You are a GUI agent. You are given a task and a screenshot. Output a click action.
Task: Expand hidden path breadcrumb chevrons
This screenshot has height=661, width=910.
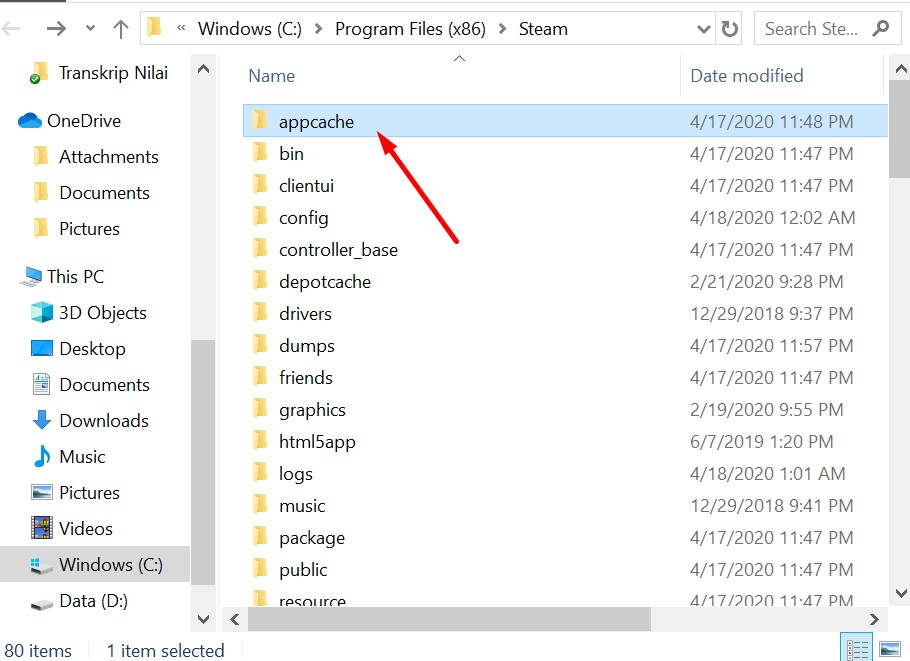pyautogui.click(x=181, y=29)
